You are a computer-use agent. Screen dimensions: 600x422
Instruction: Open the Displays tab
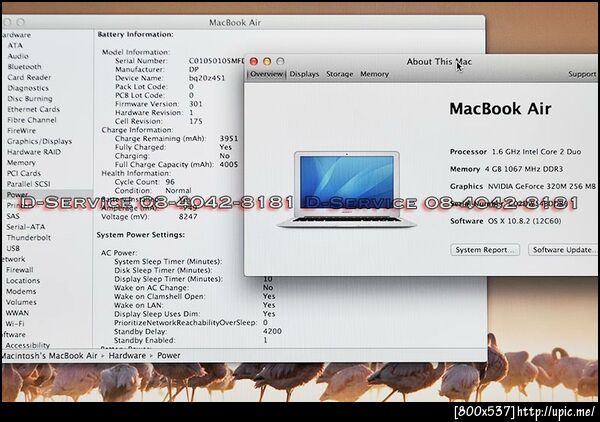pyautogui.click(x=304, y=74)
